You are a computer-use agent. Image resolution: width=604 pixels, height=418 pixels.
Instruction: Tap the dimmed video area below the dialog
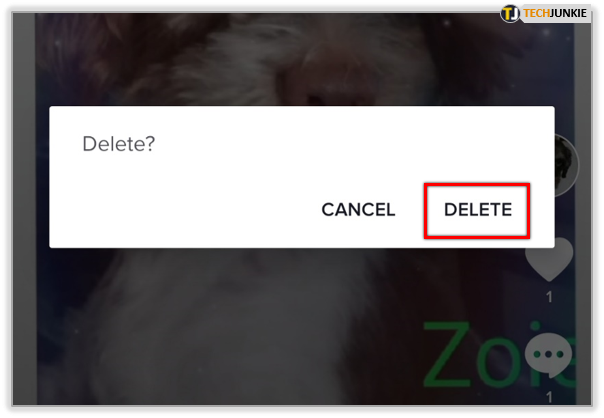(x=270, y=326)
